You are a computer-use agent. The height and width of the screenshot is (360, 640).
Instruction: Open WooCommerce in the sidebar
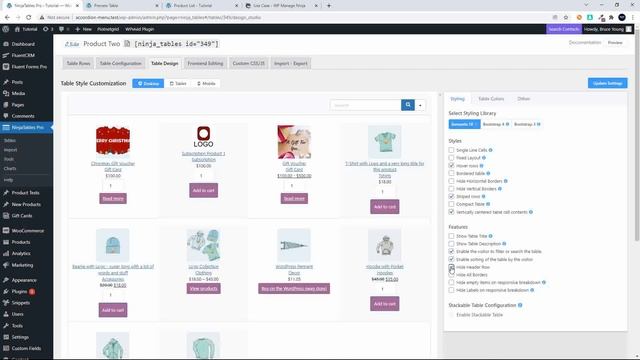coord(27,231)
